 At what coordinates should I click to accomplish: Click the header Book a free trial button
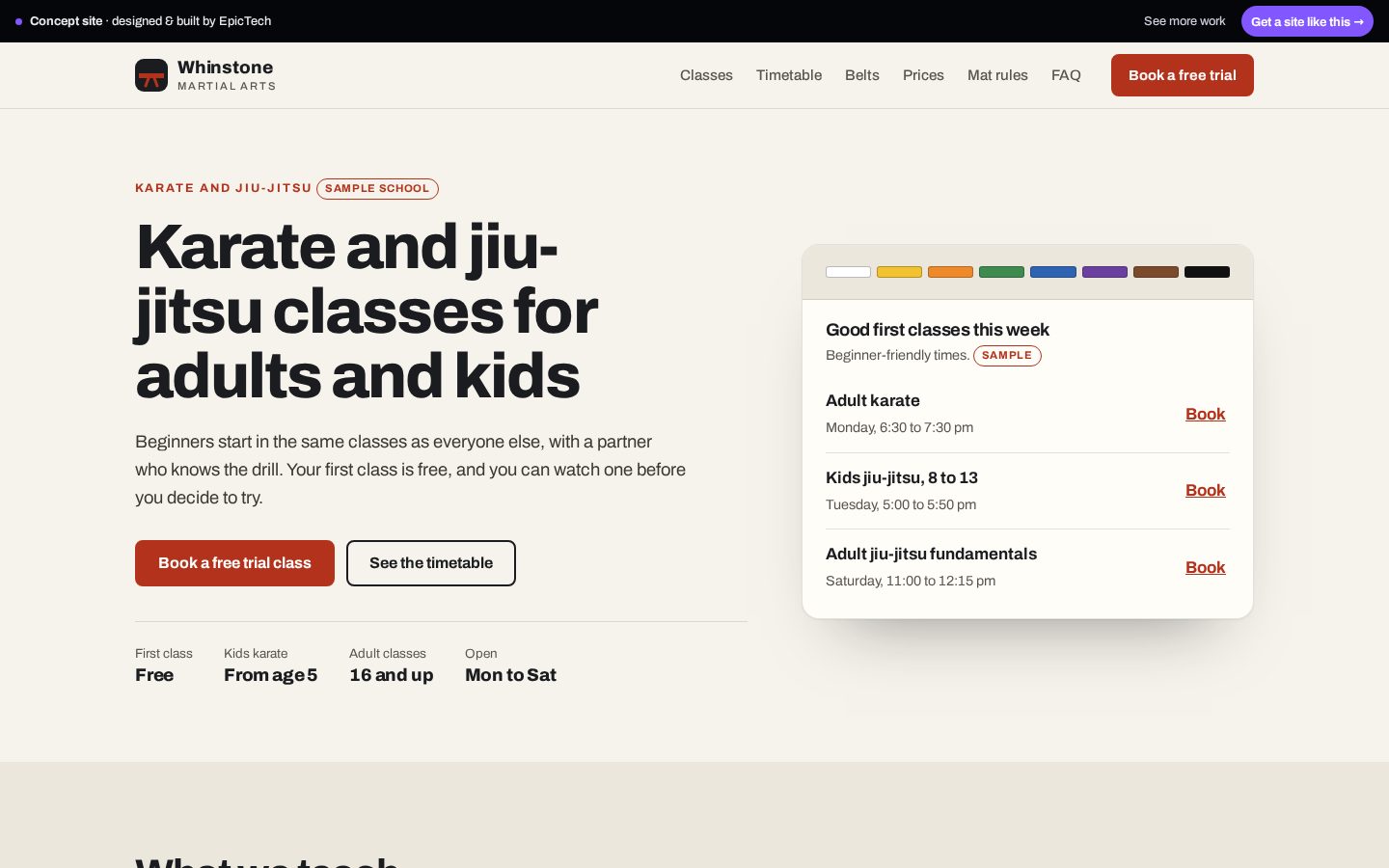(1183, 75)
